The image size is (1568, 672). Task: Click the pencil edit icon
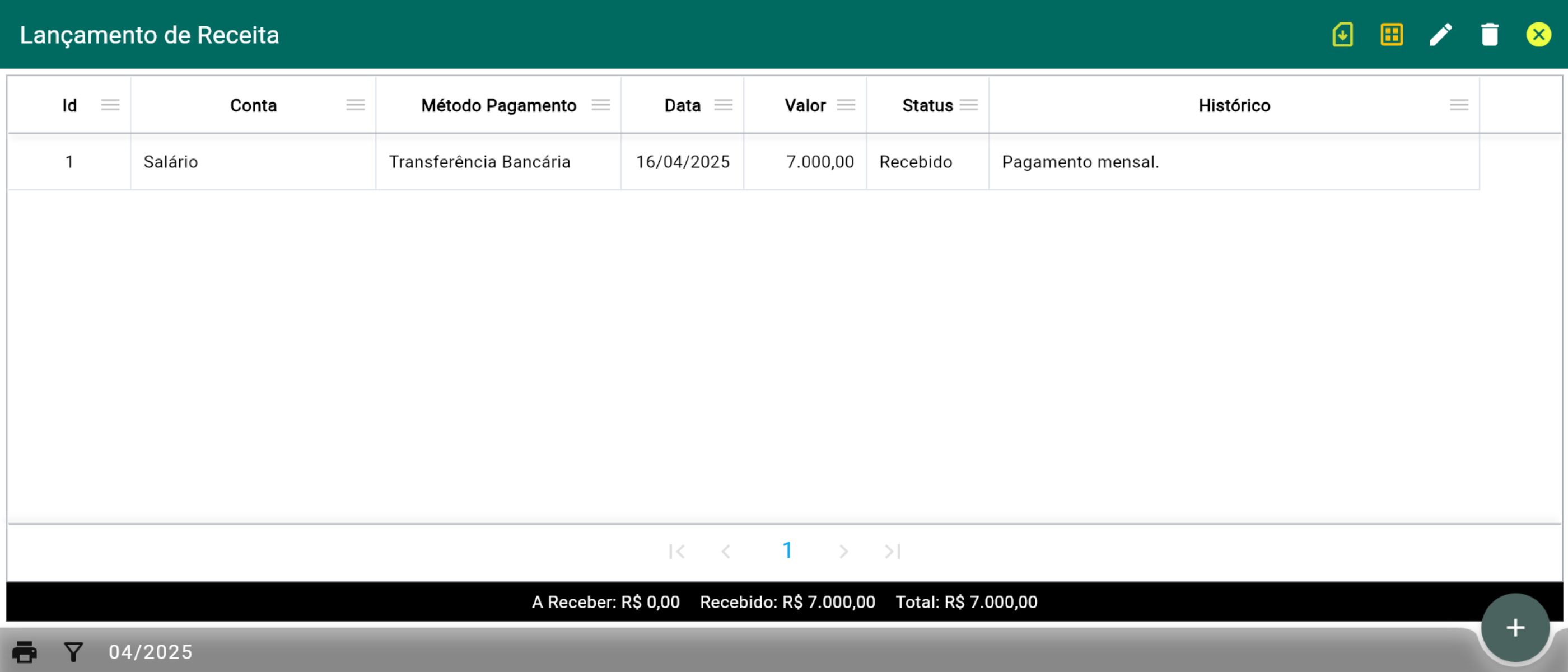1440,35
